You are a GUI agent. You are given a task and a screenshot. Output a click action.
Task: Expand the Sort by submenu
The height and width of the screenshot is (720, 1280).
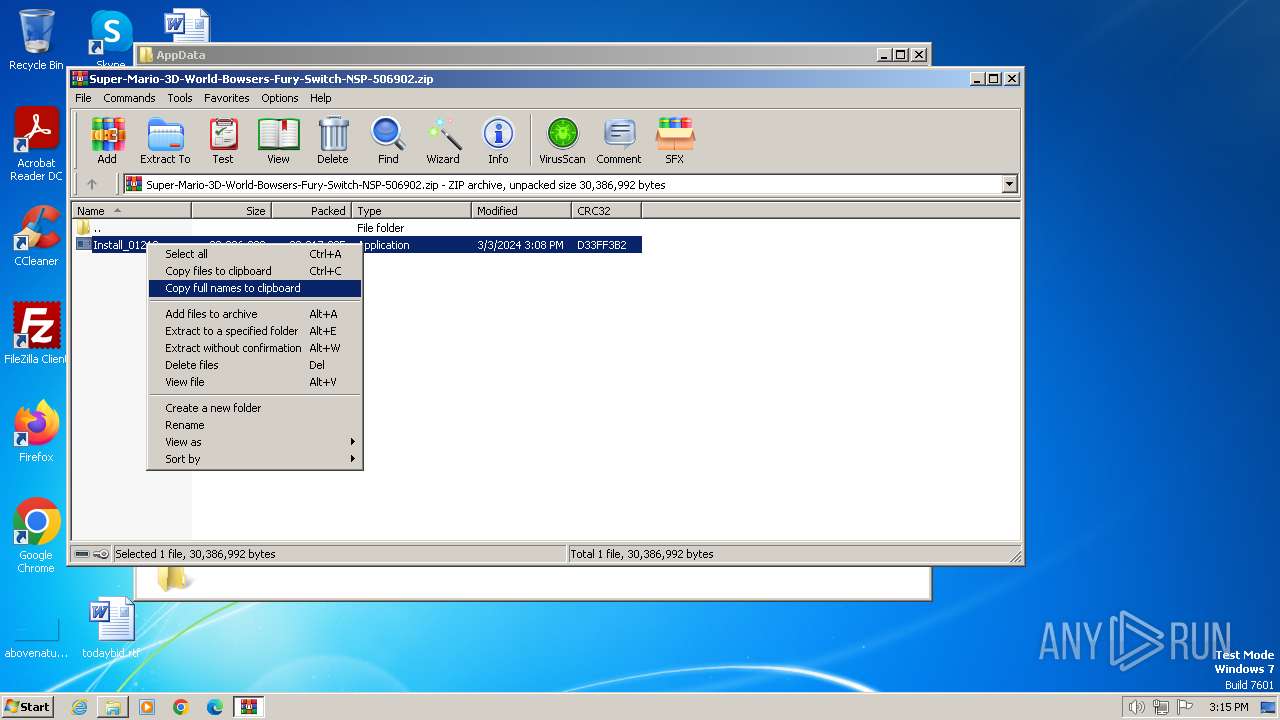pos(255,459)
